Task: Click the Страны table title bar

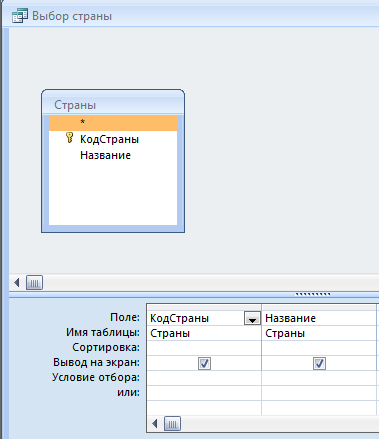Action: (113, 104)
